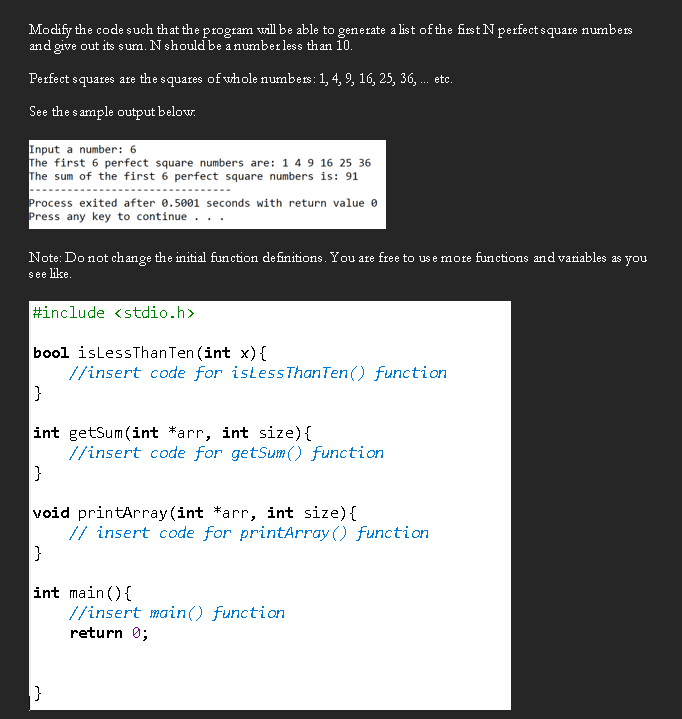Click the getSum insert code comment

click(226, 453)
